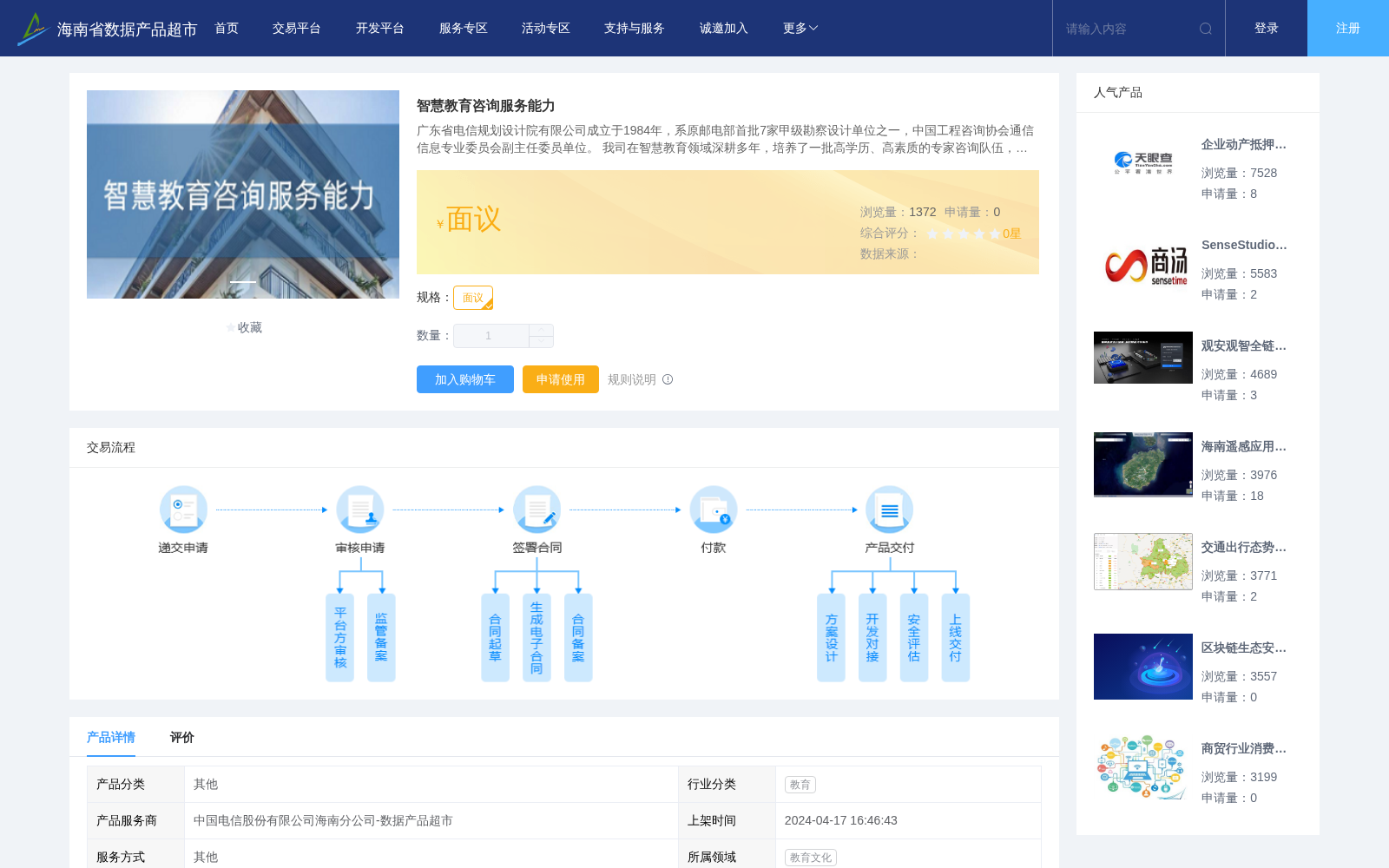Click the 监管备案 sub-step box
The width and height of the screenshot is (1389, 868).
coord(381,638)
